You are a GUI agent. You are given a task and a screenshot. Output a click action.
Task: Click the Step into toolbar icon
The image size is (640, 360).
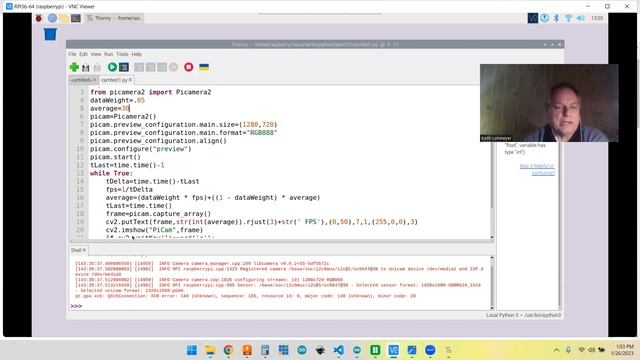pyautogui.click(x=151, y=67)
